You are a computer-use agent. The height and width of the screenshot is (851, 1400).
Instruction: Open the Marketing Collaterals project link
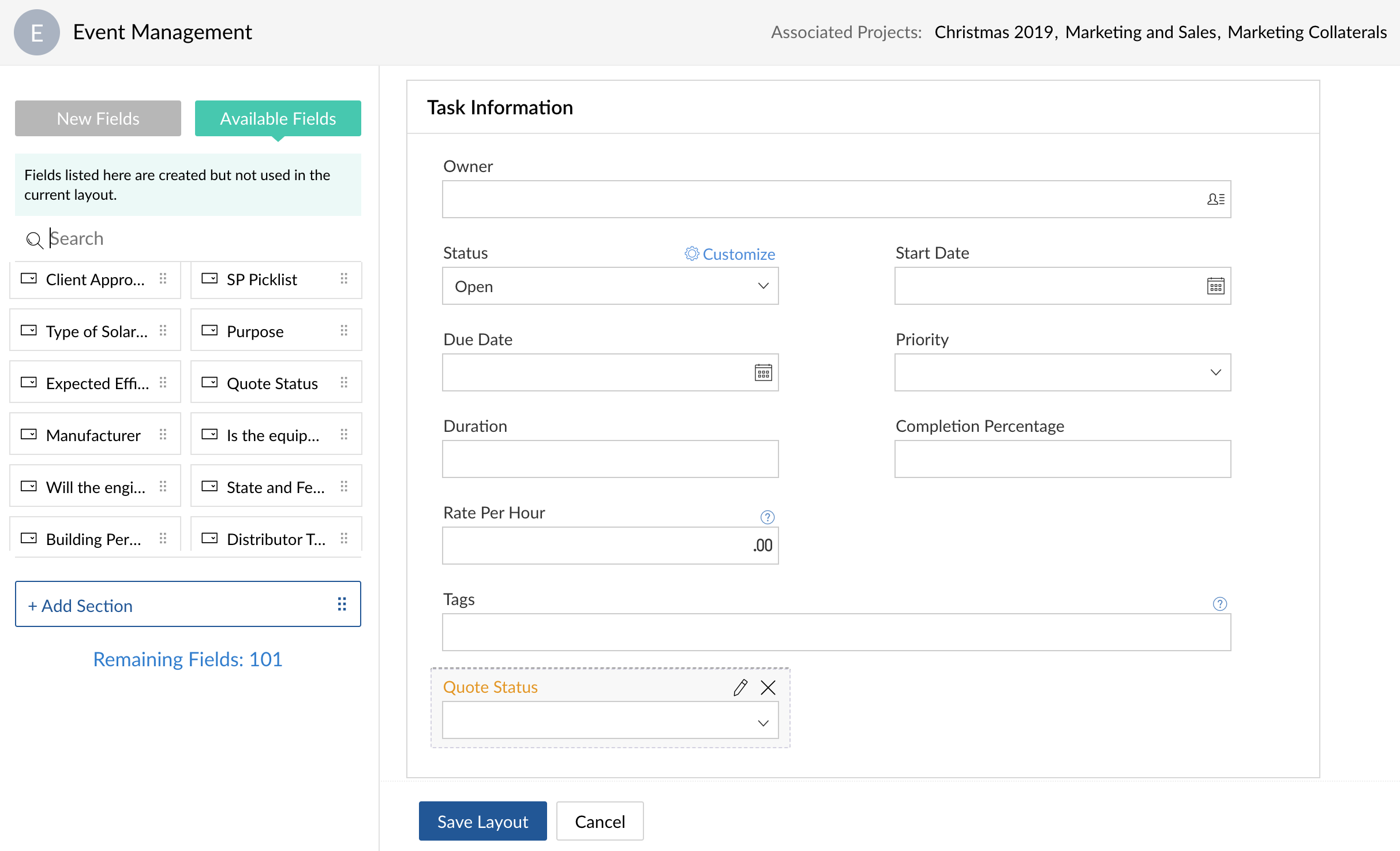pos(1307,32)
